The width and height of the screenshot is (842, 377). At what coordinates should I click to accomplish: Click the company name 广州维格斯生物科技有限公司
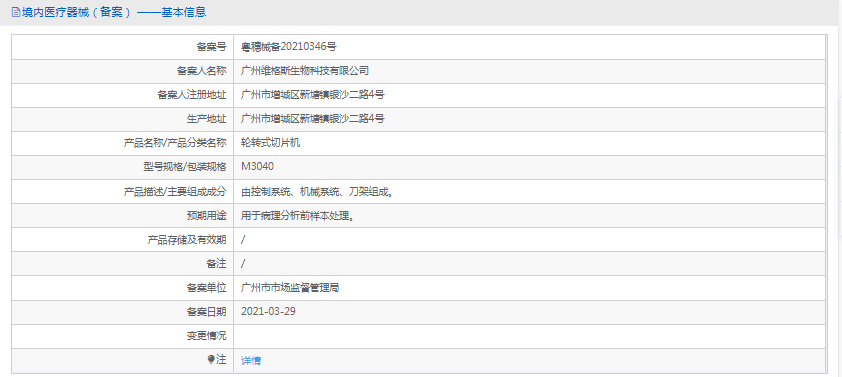click(304, 71)
